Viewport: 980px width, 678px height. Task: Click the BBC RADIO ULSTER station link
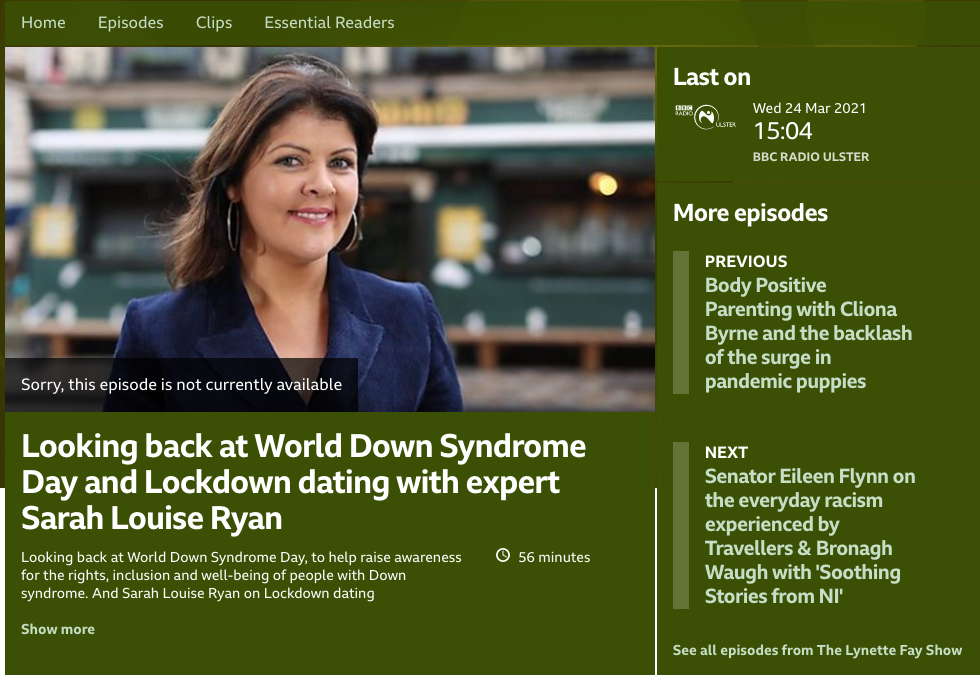click(811, 157)
